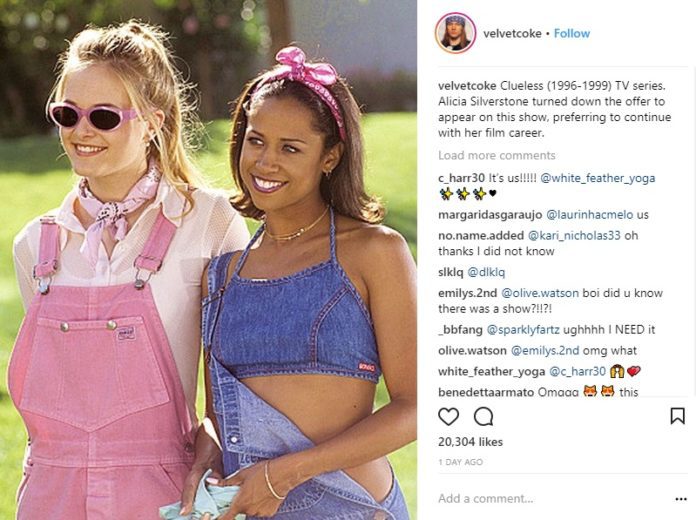Open the comment speech bubble icon
This screenshot has width=696, height=520.
point(483,417)
